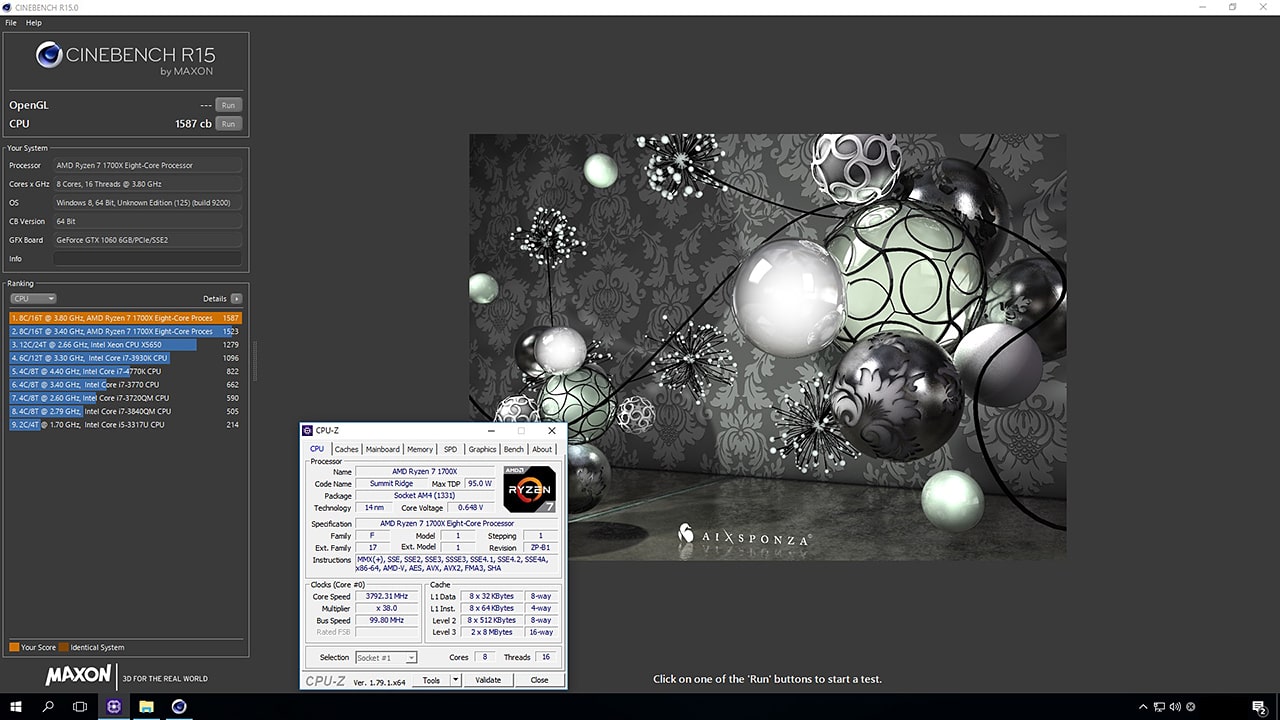Switch to Mainboard tab in CPU-Z
This screenshot has height=720, width=1280.
tap(382, 450)
